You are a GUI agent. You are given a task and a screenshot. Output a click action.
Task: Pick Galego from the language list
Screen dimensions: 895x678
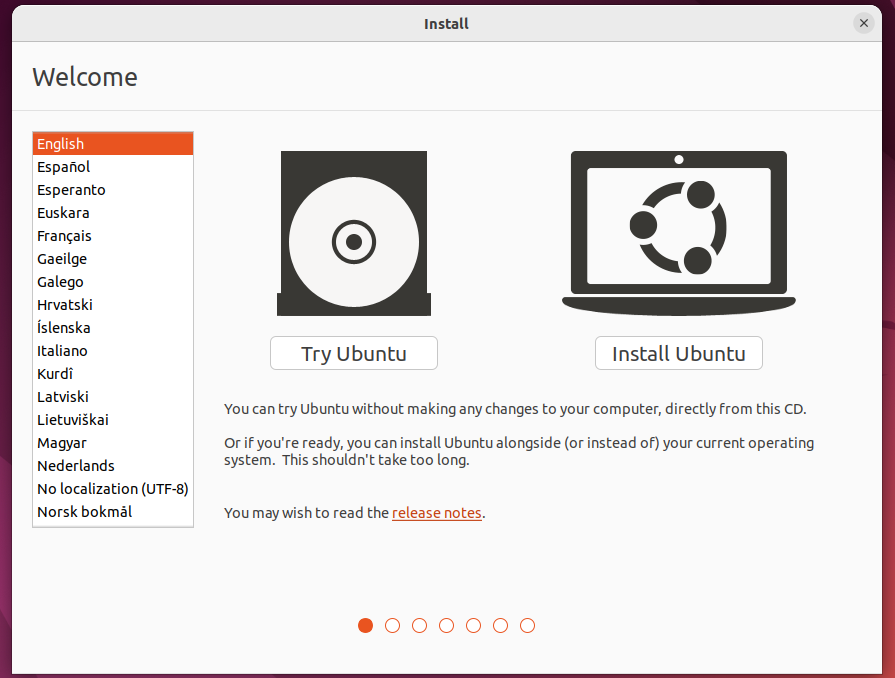click(x=113, y=281)
